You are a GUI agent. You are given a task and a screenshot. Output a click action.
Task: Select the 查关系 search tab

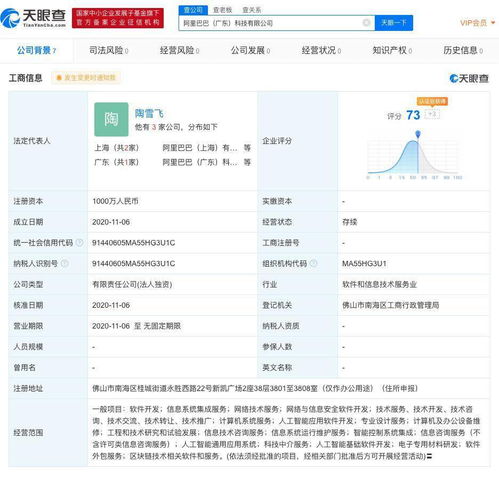252,10
